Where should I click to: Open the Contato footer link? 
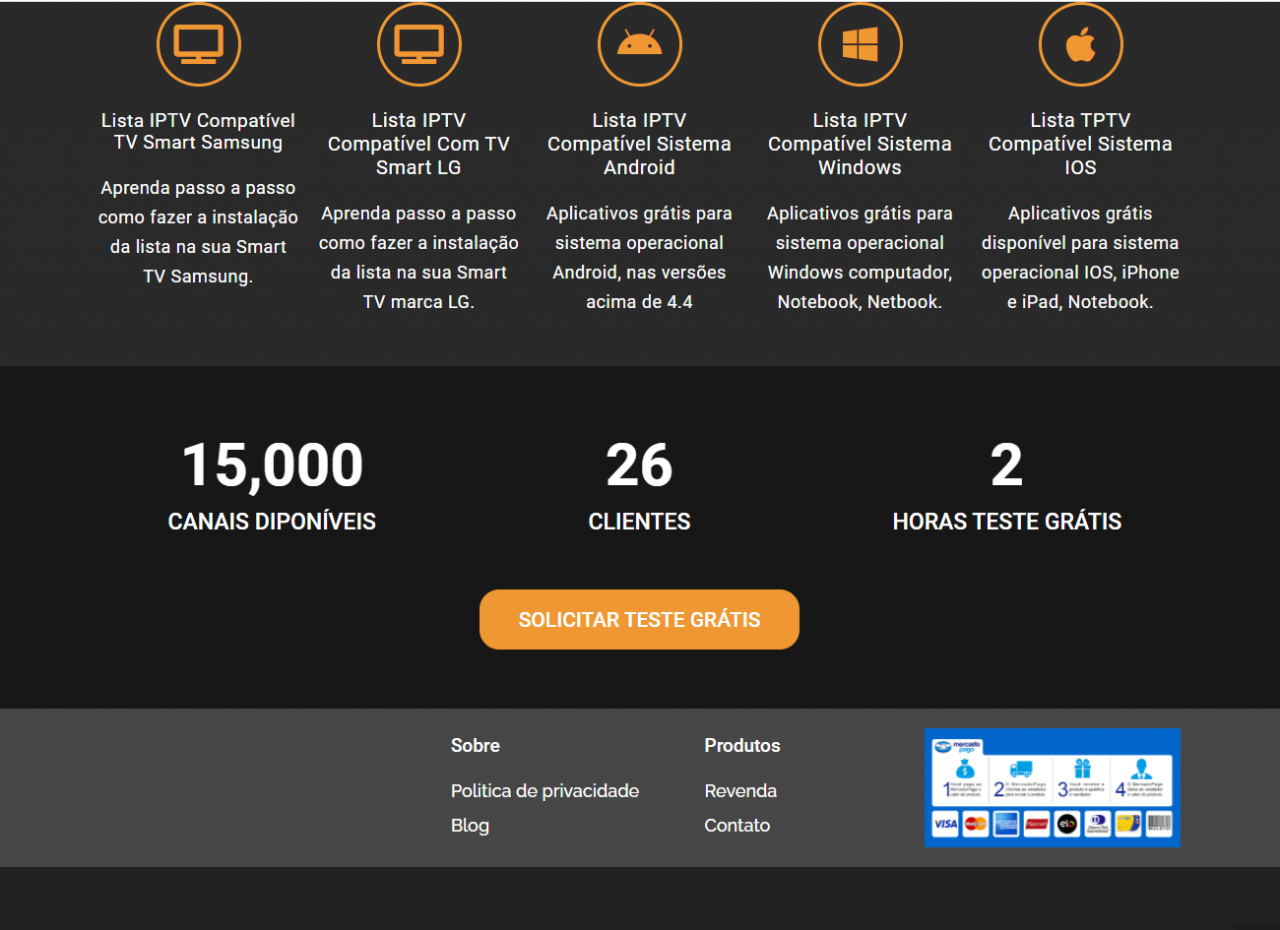click(x=737, y=825)
